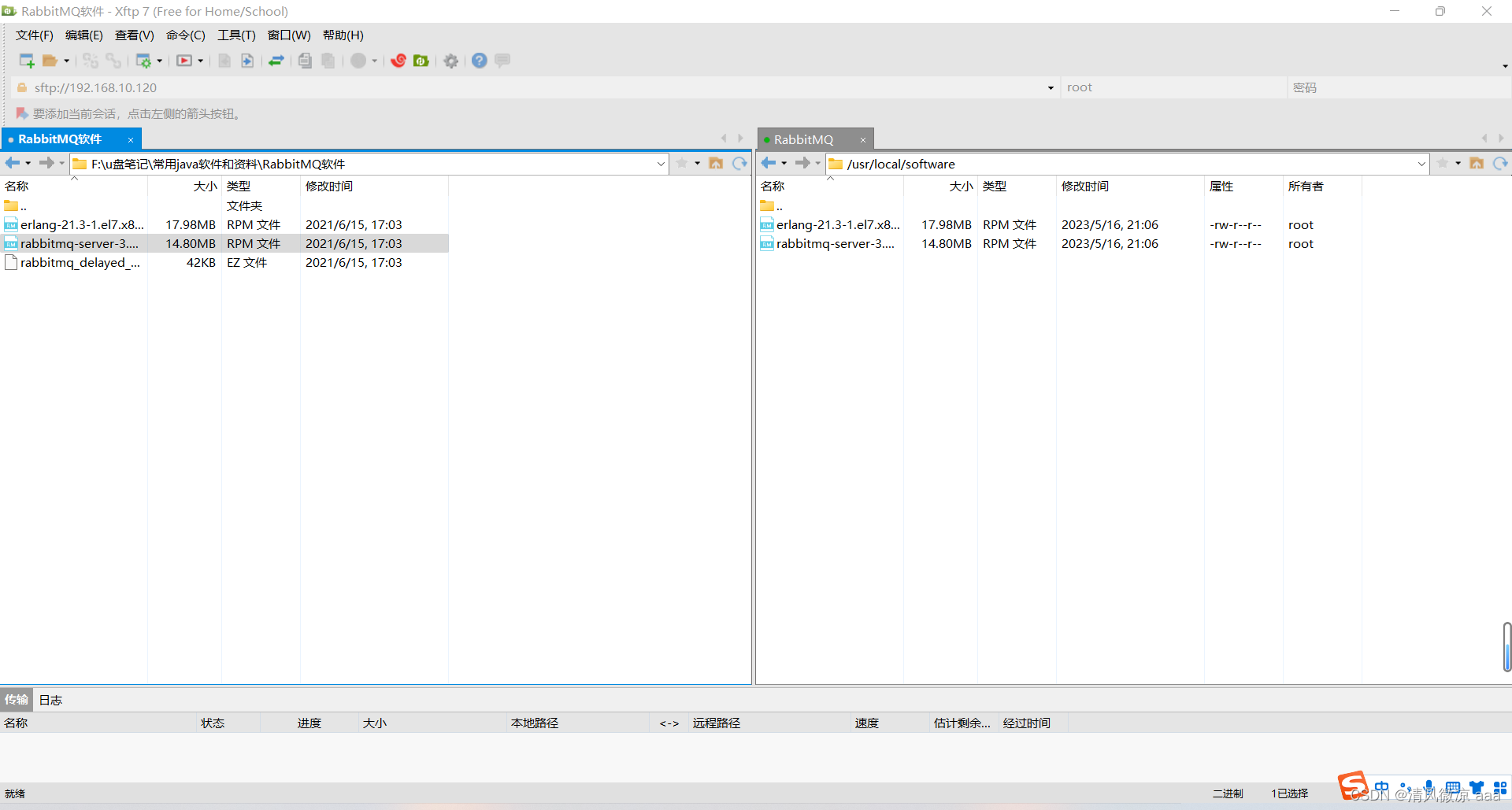Expand the local path dropdown
This screenshot has width=1512, height=810.
pyautogui.click(x=661, y=164)
